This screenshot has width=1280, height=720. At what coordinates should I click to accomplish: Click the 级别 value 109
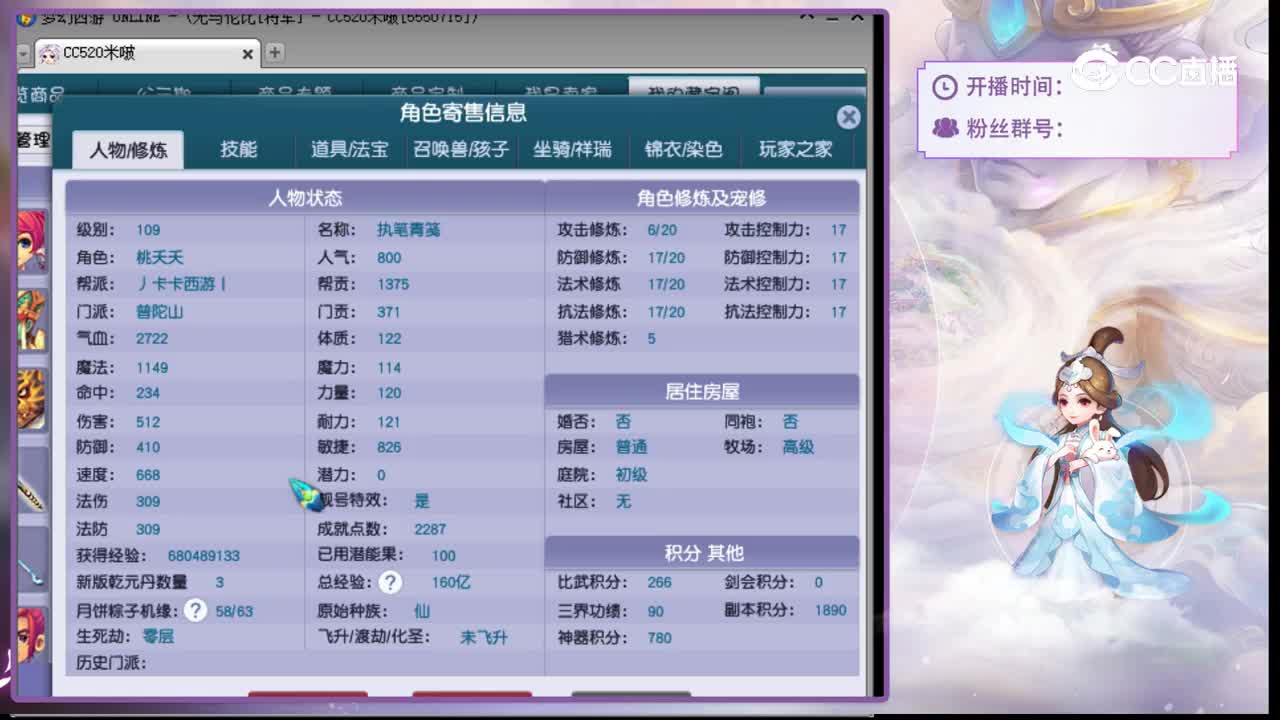[148, 230]
